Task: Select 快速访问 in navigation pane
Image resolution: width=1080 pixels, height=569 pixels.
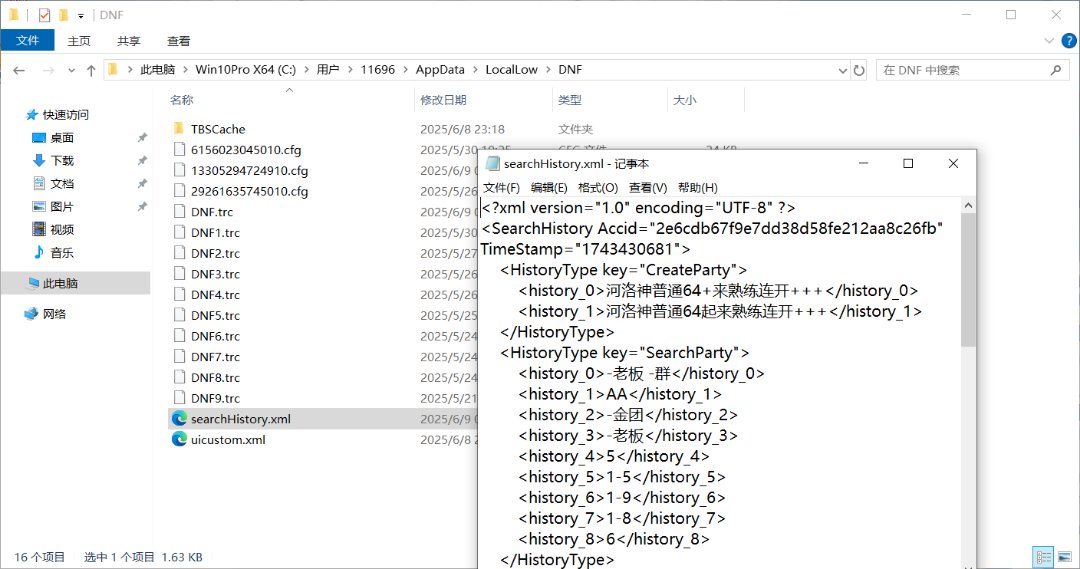Action: 65,115
